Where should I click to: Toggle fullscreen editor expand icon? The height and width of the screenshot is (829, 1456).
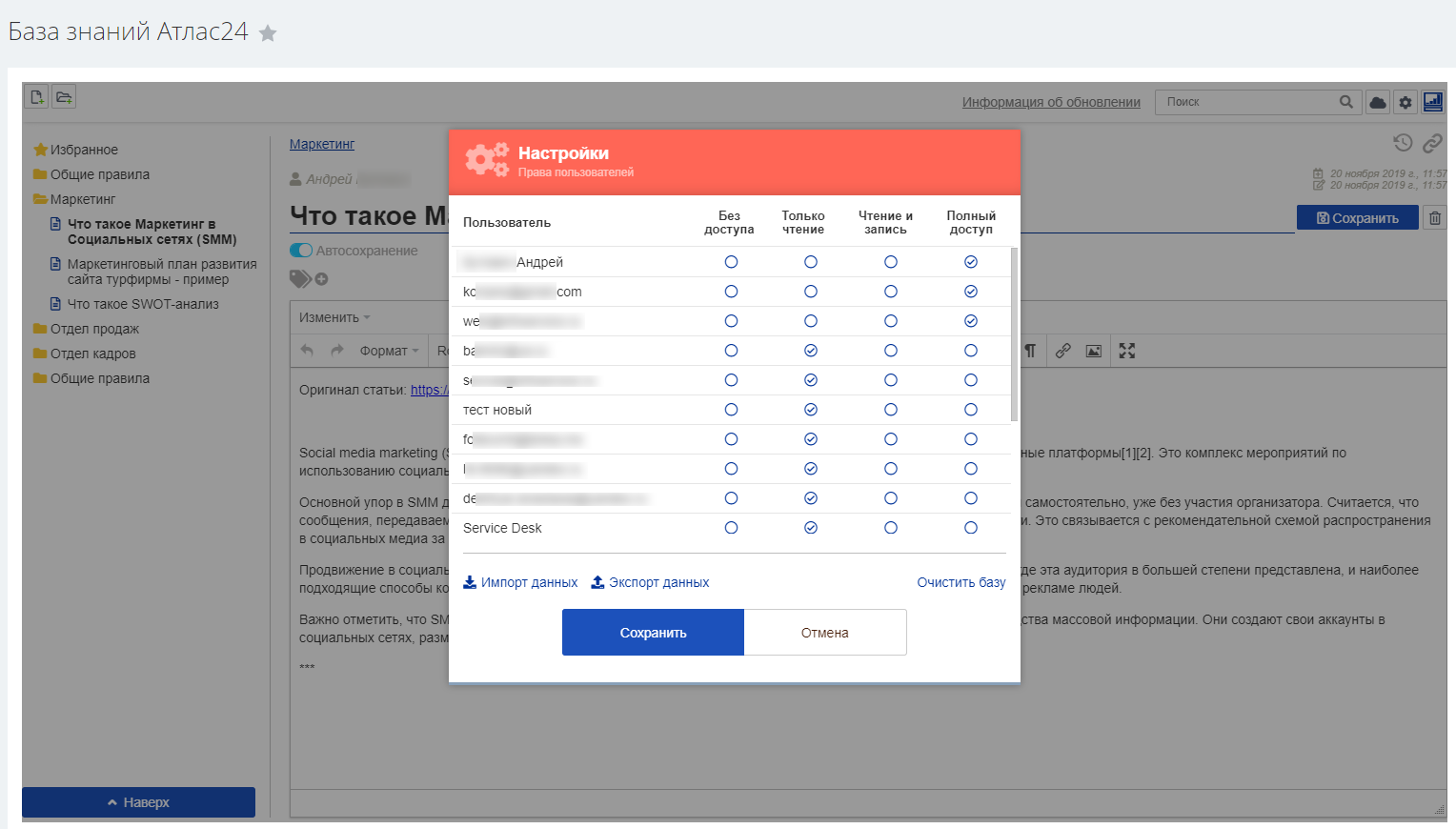coord(1127,351)
